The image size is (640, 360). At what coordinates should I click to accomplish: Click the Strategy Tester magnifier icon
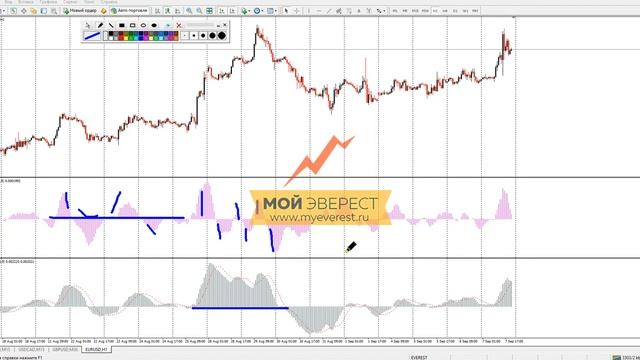[53, 11]
